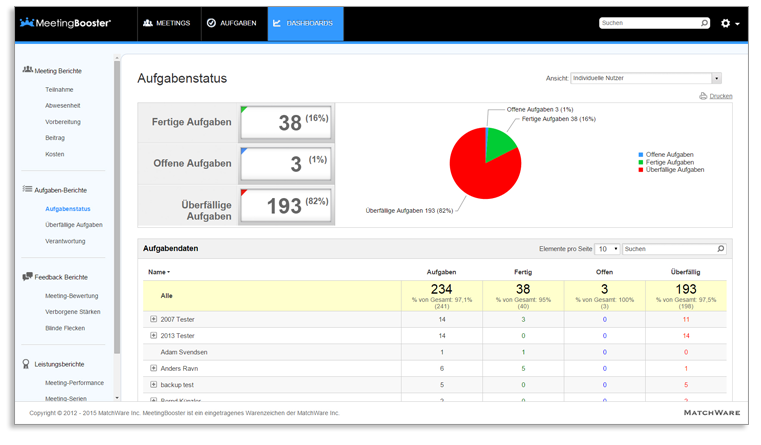Click the MeetingBooster logo
This screenshot has width=761, height=445.
coord(65,23)
